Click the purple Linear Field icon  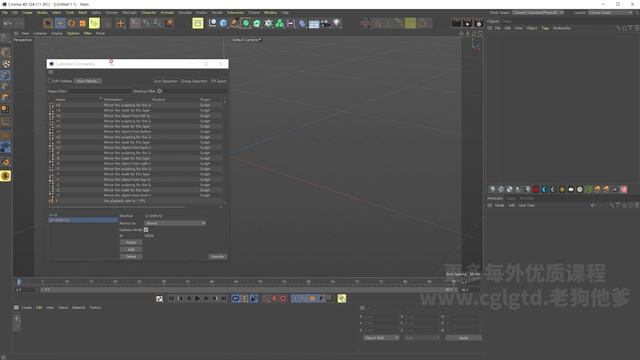(291, 23)
